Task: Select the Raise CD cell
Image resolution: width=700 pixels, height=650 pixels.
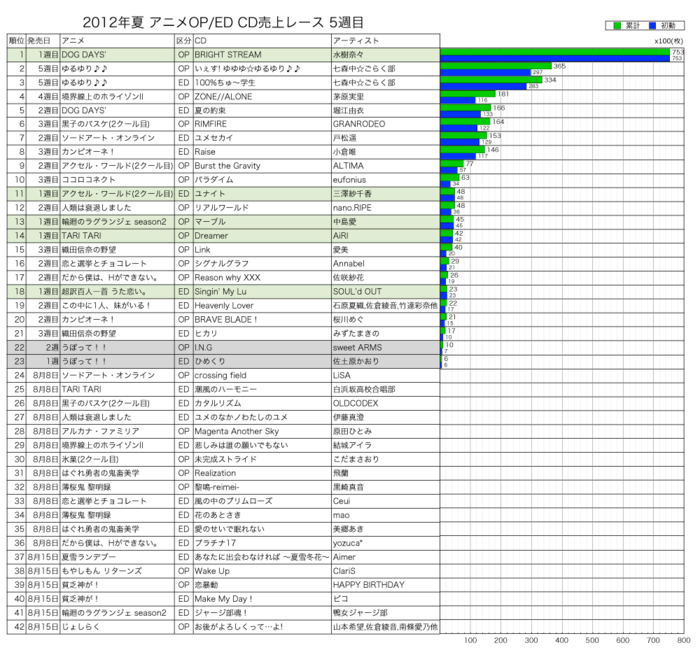Action: [x=262, y=152]
